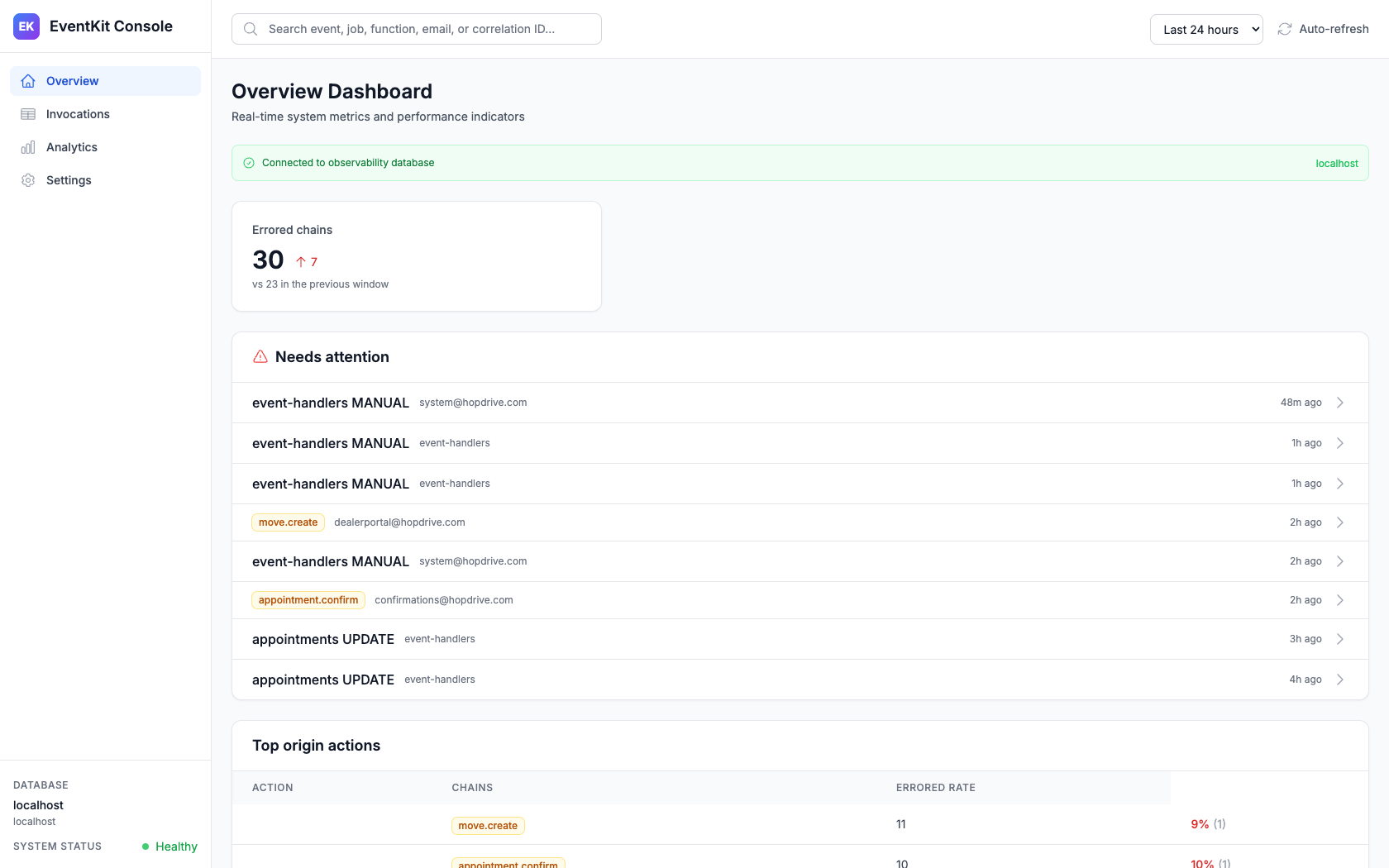Click the appointment.confirm badge in Needs attention

tap(308, 600)
